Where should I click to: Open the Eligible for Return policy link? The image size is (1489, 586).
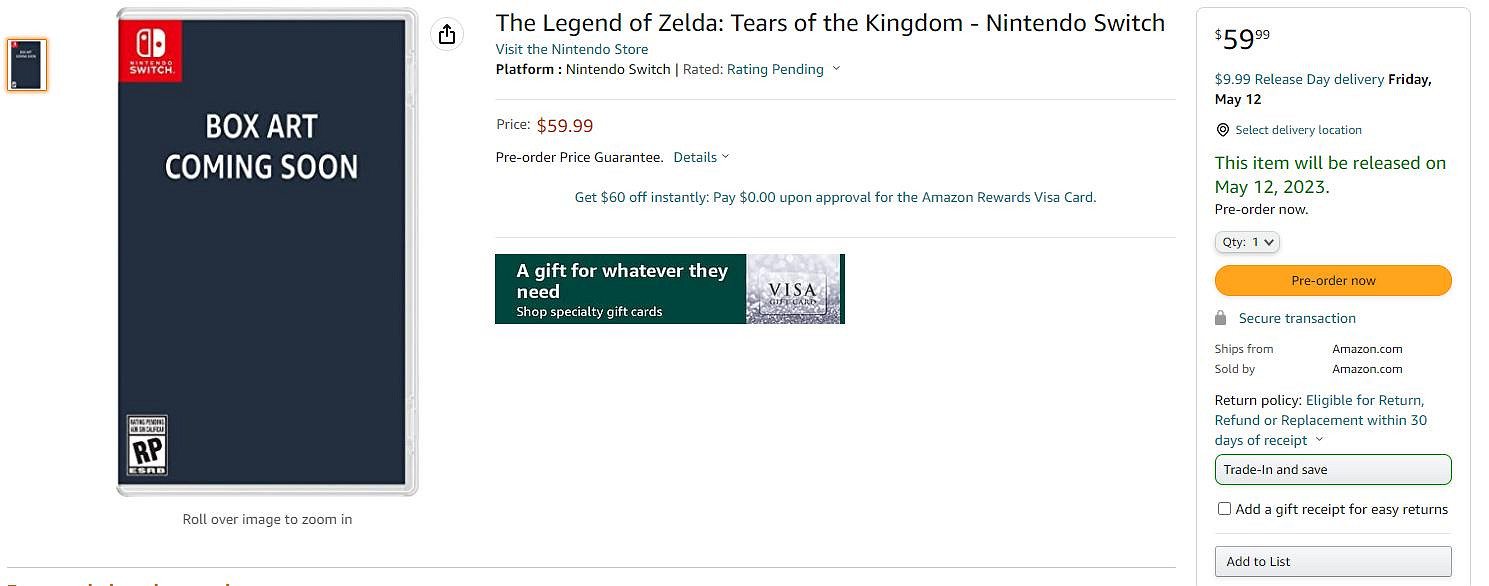[x=1364, y=400]
